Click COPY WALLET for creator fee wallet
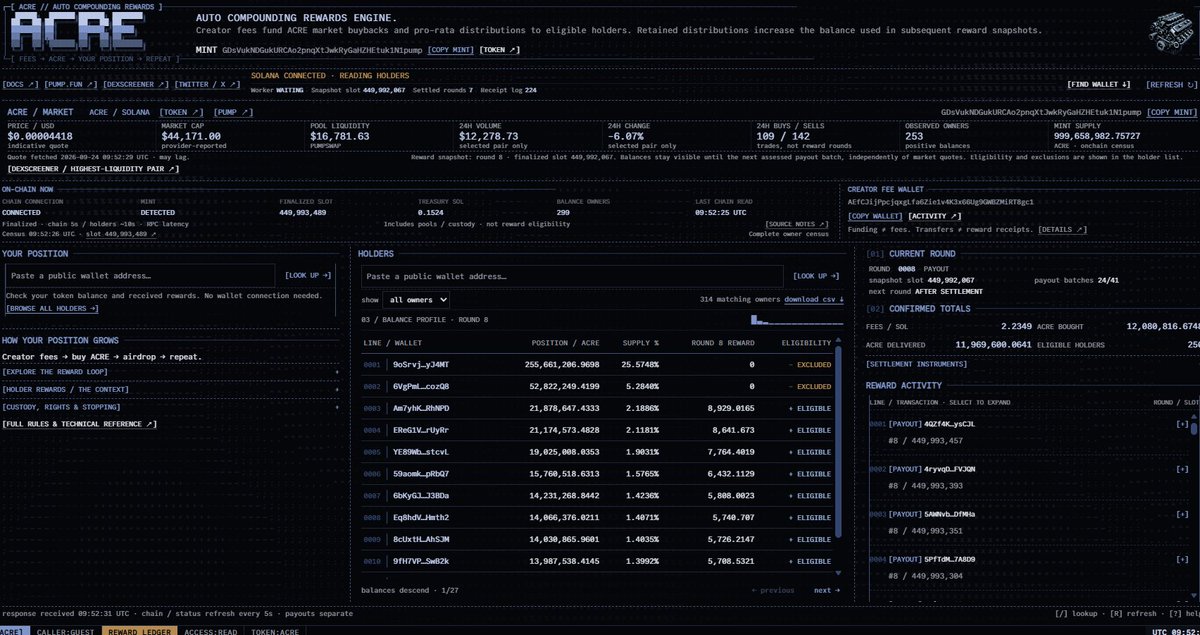 tap(876, 216)
